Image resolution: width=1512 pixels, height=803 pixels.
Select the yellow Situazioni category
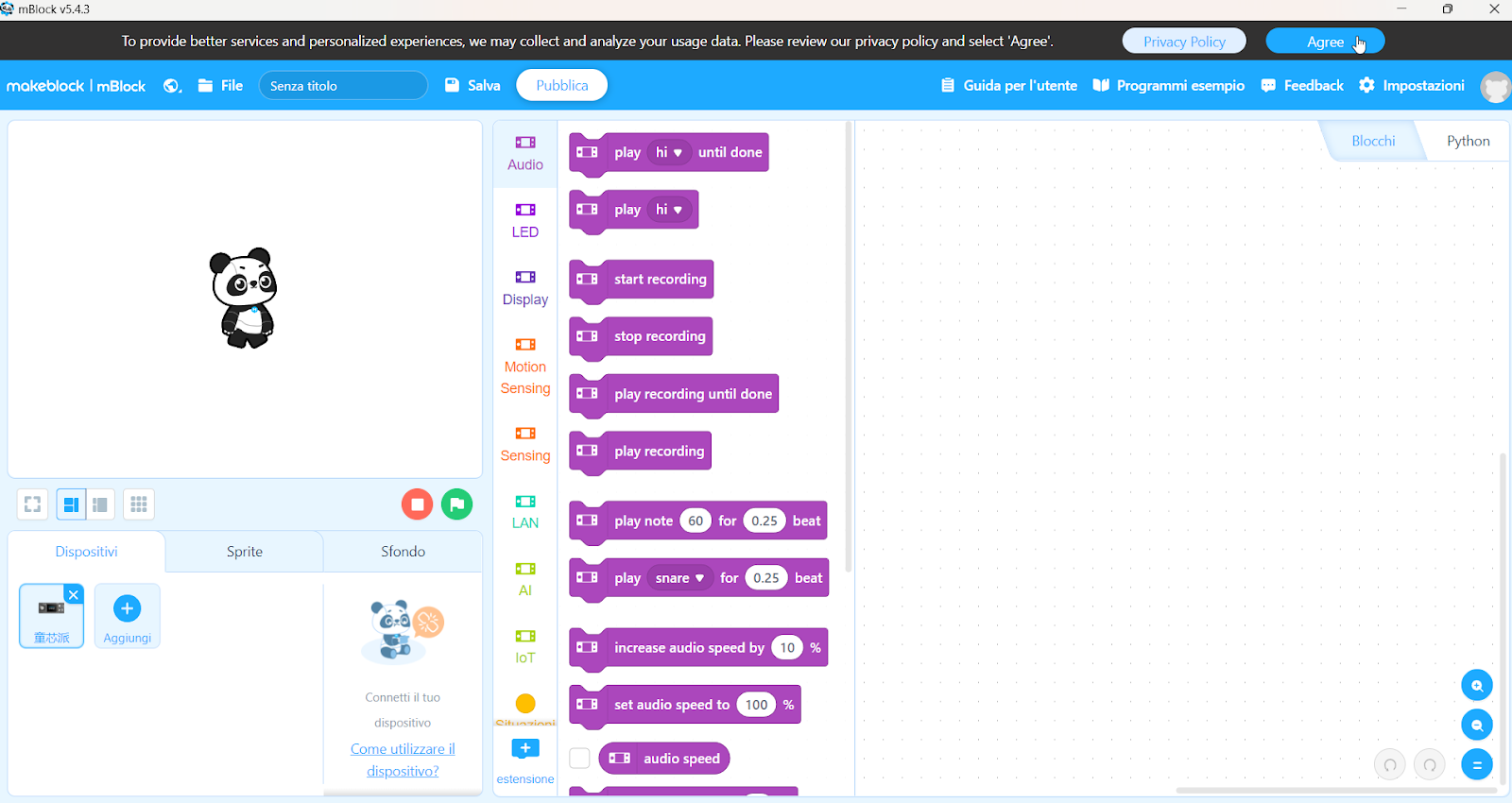click(525, 709)
